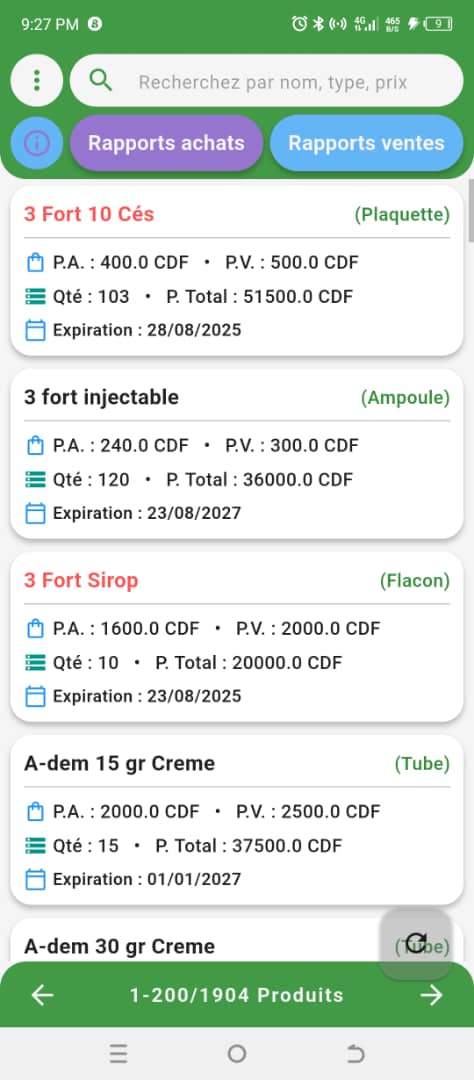Tap the floating refresh button
The height and width of the screenshot is (1080, 474).
416,942
